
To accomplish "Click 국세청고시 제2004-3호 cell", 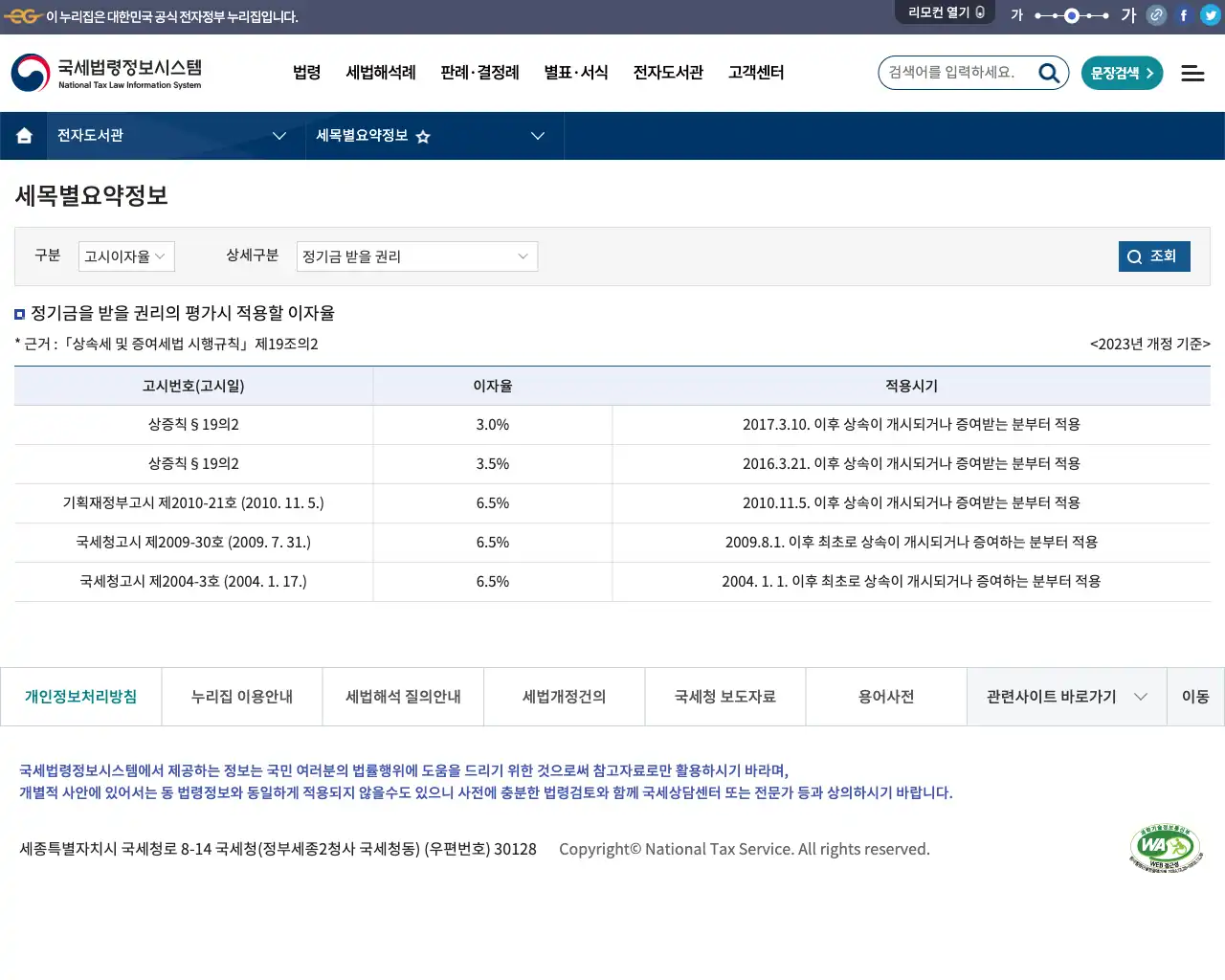I will coord(193,582).
